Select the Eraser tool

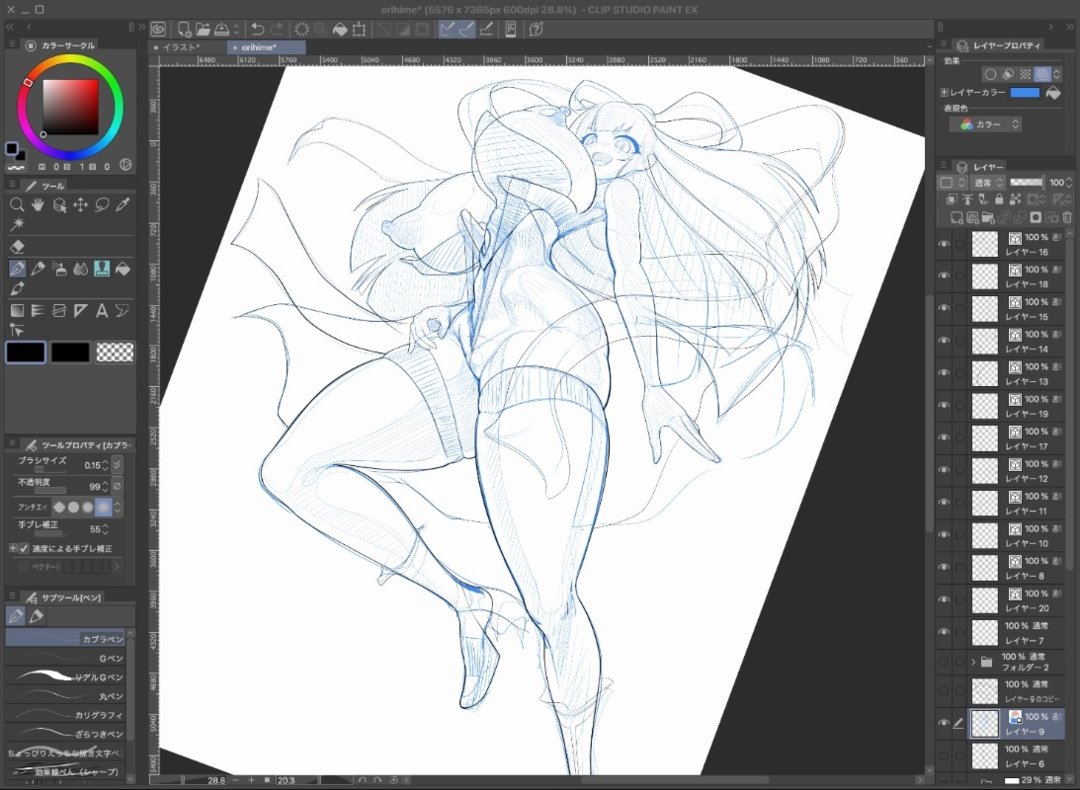tap(17, 247)
